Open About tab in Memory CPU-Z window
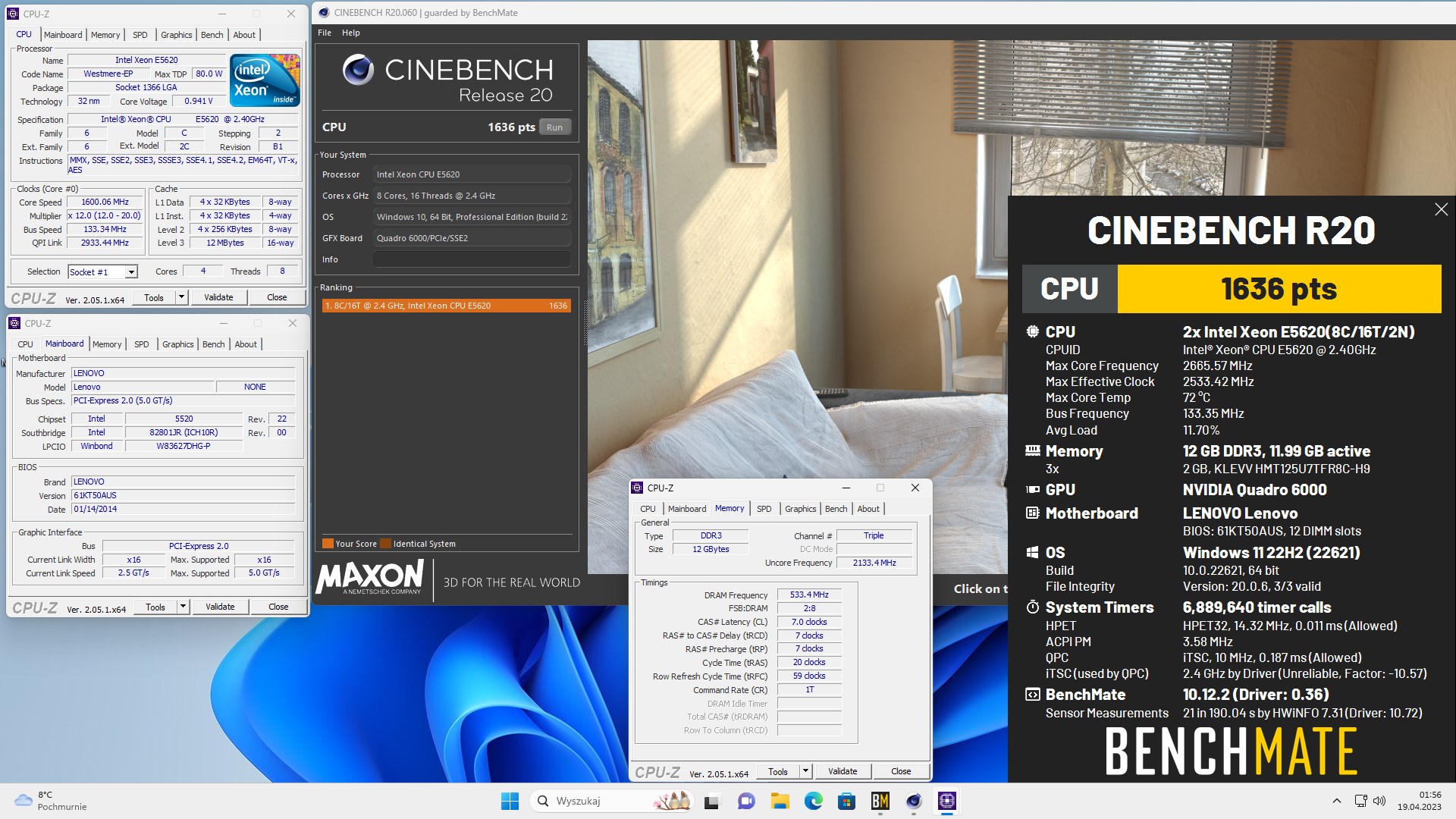 pyautogui.click(x=868, y=509)
